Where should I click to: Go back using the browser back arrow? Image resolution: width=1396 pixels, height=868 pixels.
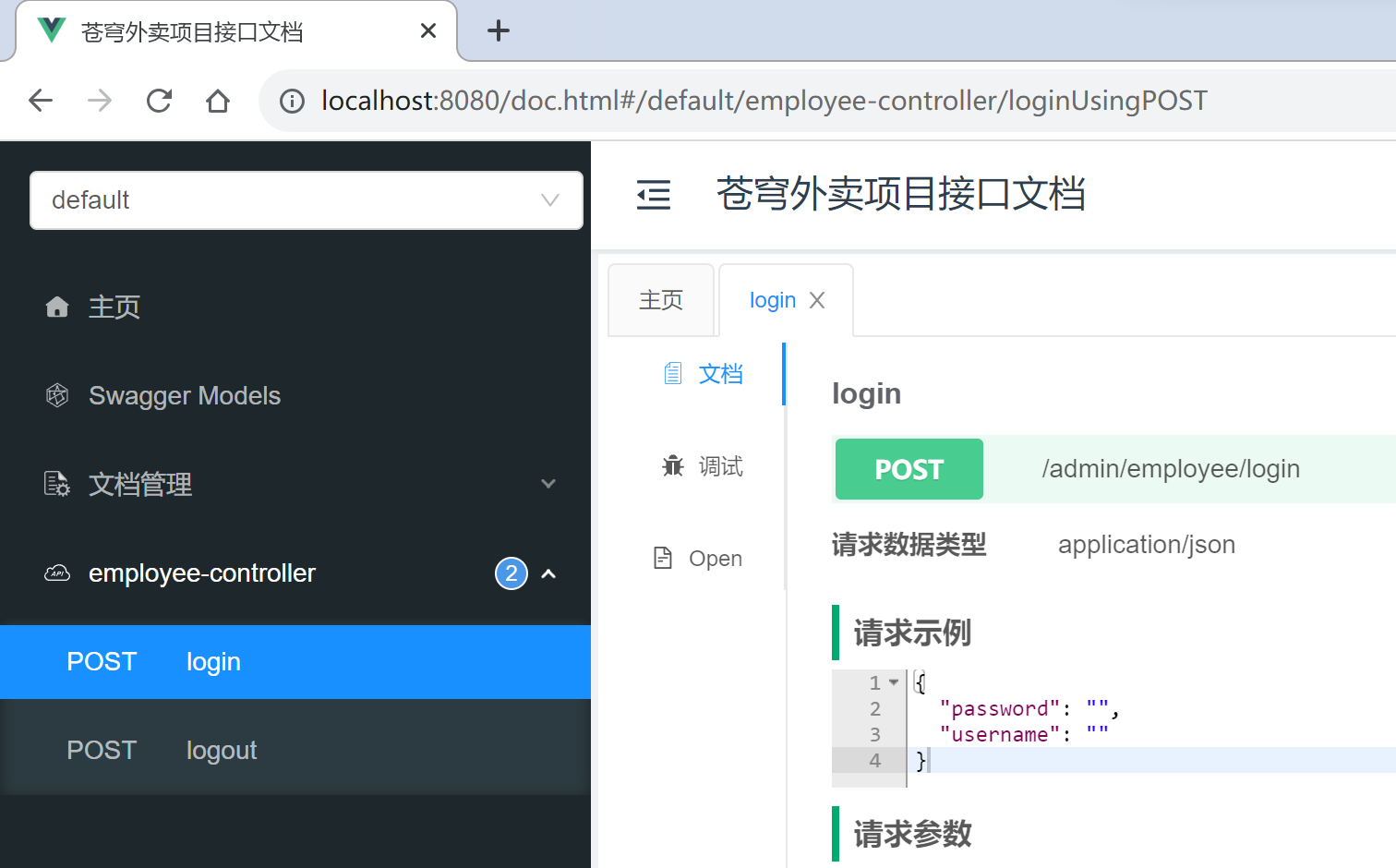pyautogui.click(x=41, y=101)
